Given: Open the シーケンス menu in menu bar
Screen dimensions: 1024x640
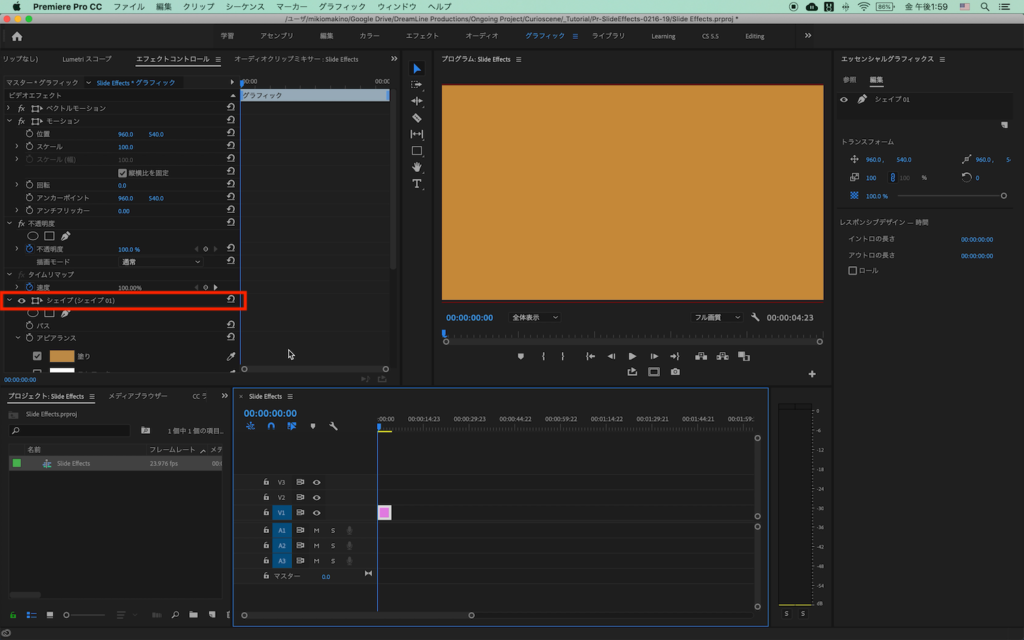Looking at the screenshot, I should pyautogui.click(x=243, y=6).
